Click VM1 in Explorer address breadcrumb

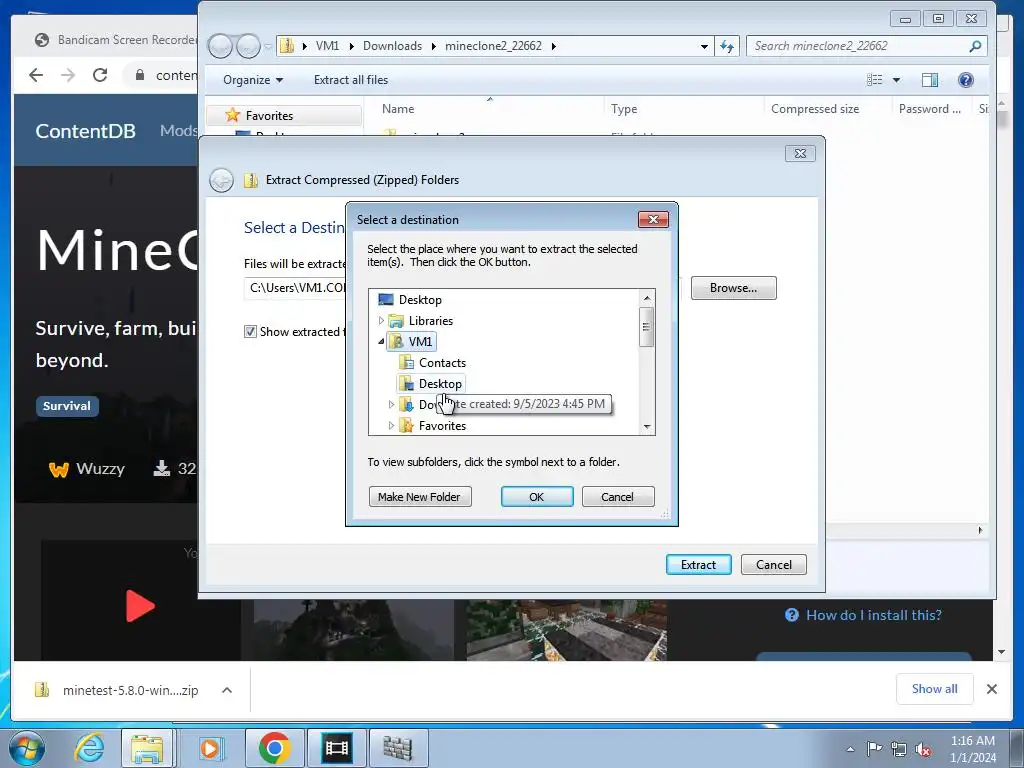(x=327, y=46)
